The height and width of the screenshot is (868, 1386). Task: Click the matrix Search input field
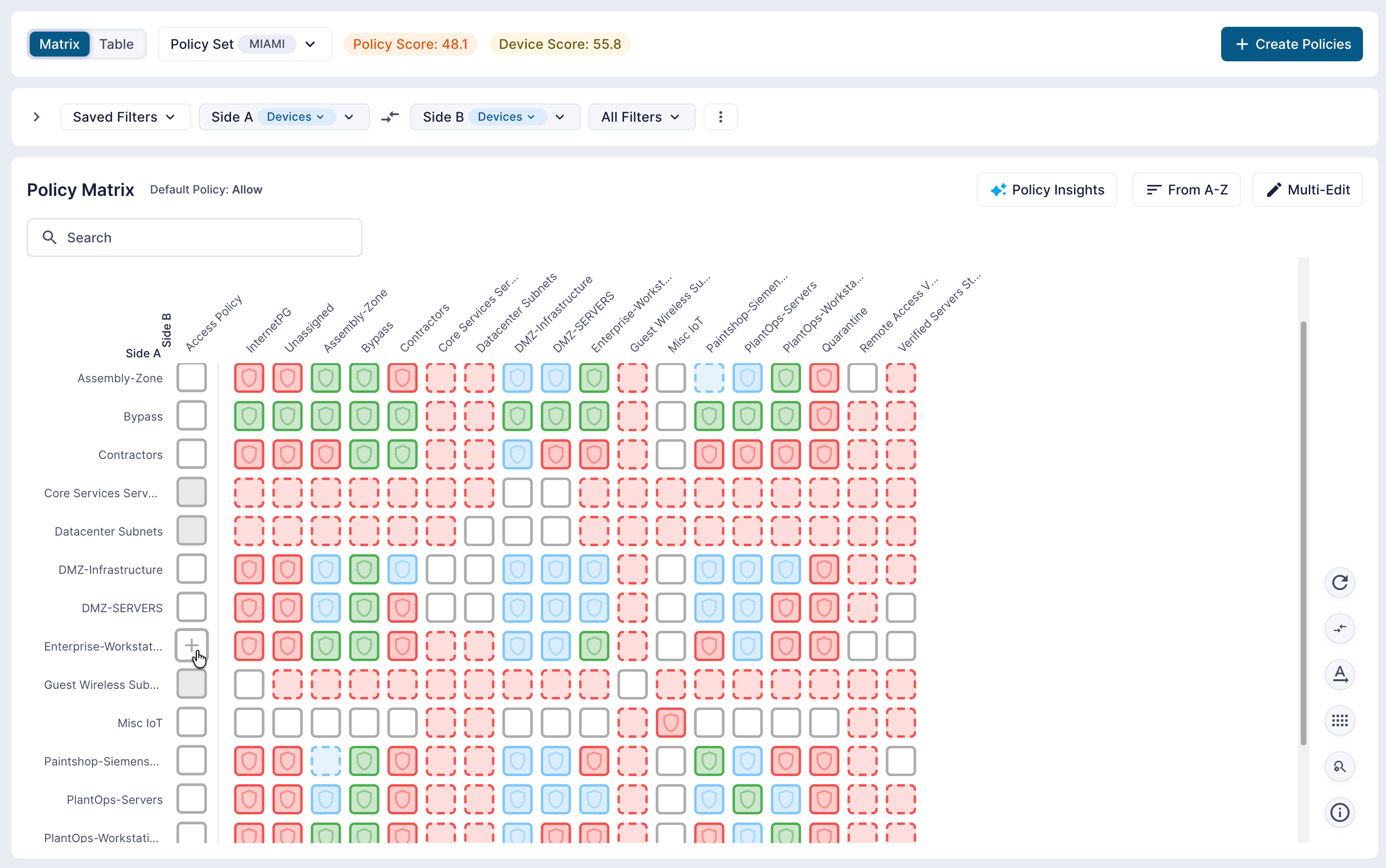[194, 238]
